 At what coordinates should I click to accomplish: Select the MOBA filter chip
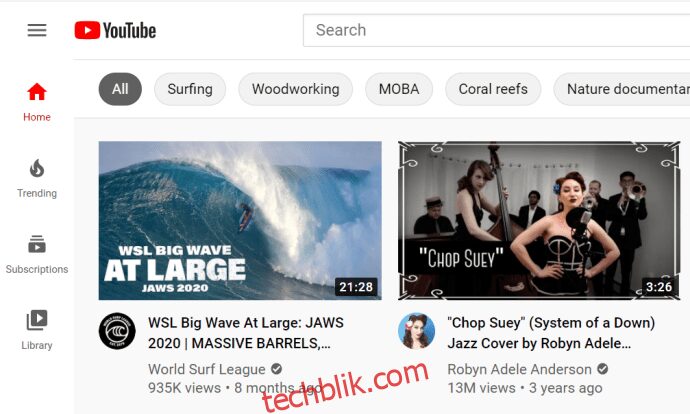[399, 89]
